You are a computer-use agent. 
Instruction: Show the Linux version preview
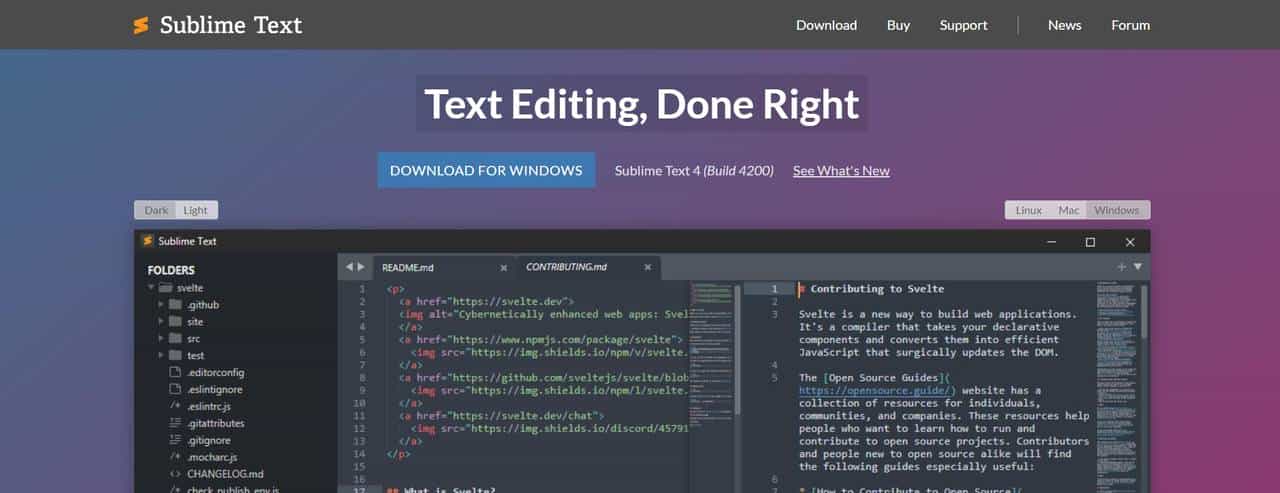tap(1029, 210)
